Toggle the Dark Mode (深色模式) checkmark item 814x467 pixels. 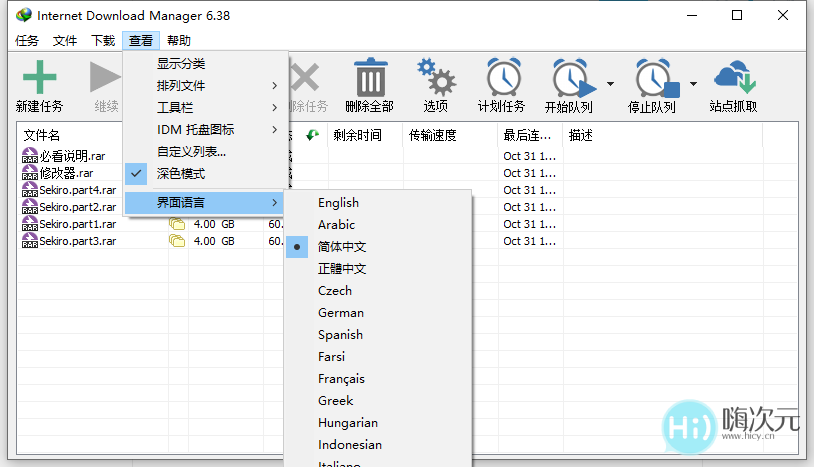point(206,173)
